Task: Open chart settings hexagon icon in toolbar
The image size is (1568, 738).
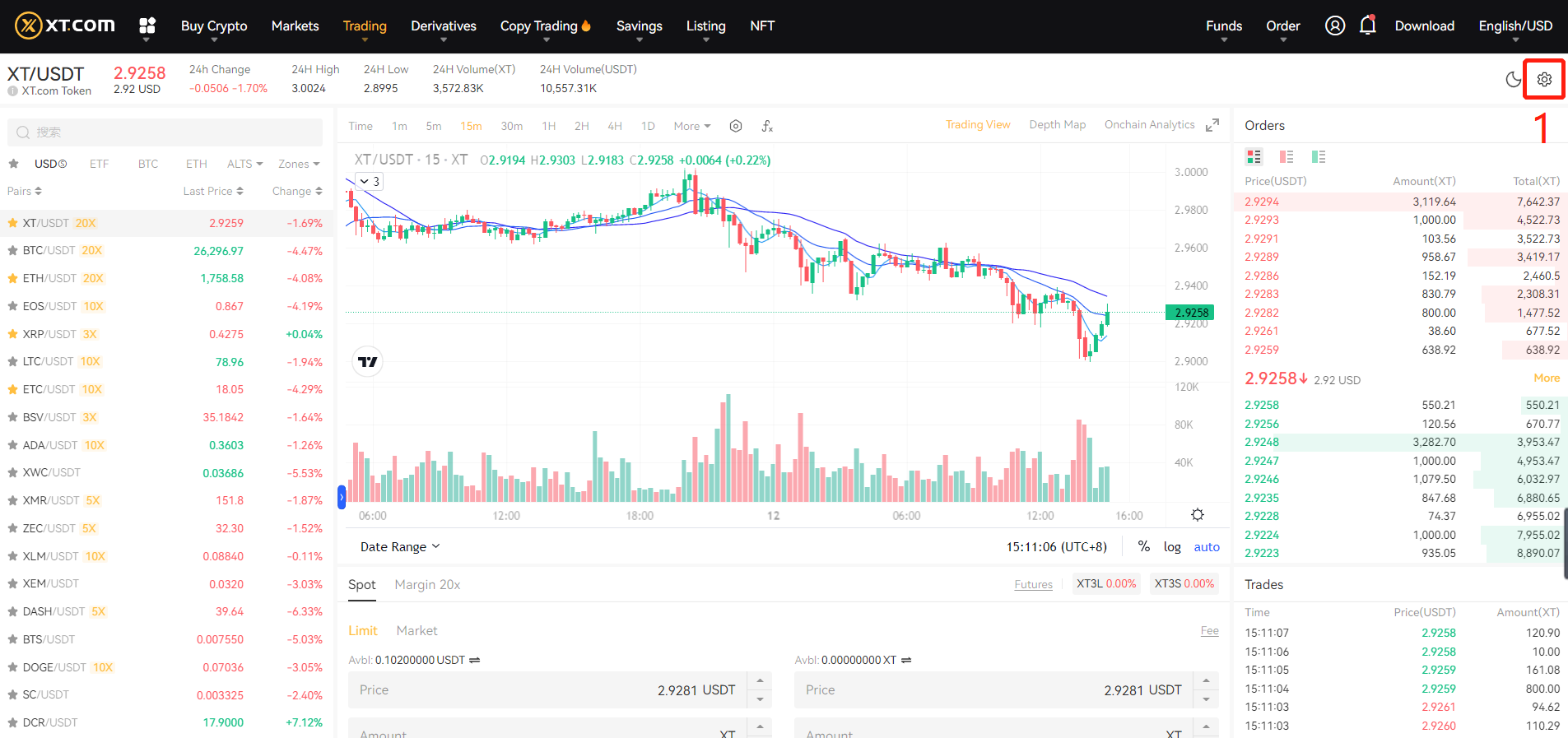Action: (736, 126)
